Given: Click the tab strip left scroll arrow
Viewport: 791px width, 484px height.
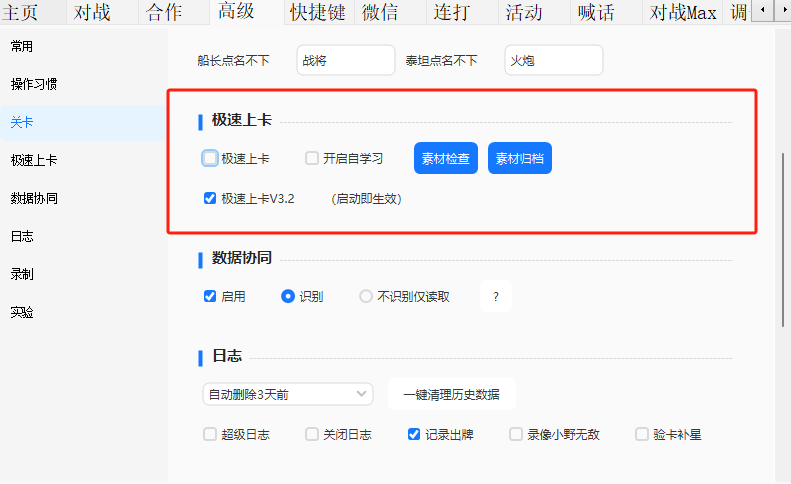Looking at the screenshot, I should click(x=762, y=10).
